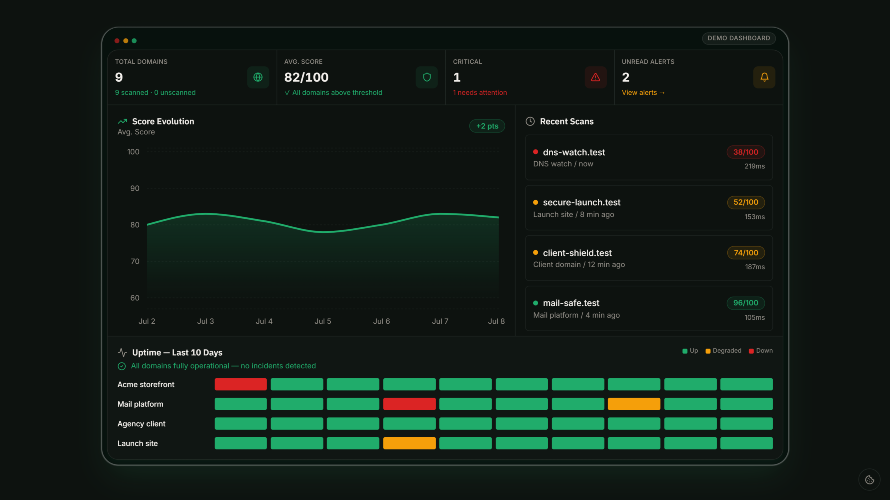This screenshot has width=890, height=500.
Task: Open the View alerts link
Action: point(643,93)
